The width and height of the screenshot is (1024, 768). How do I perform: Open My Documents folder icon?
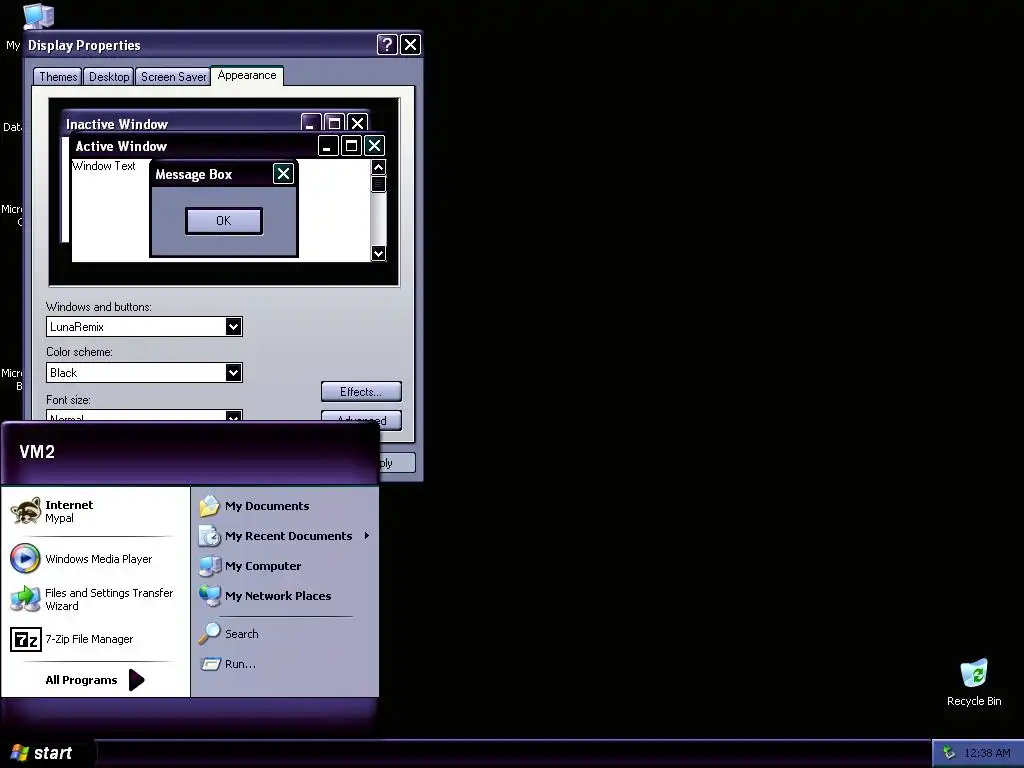(210, 506)
